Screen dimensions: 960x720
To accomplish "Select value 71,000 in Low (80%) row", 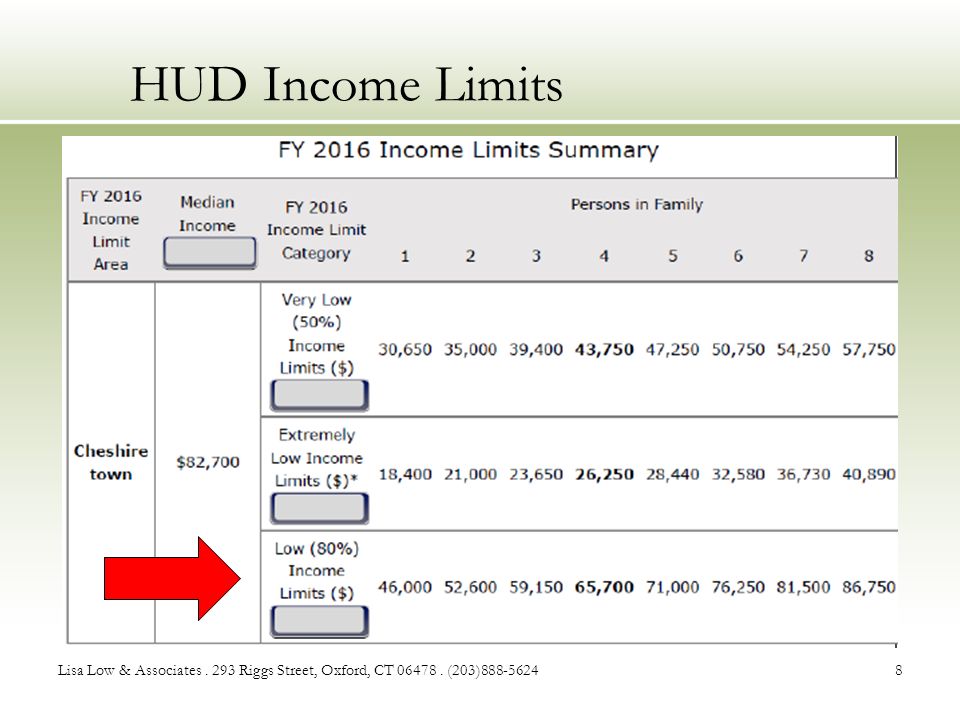I will [672, 587].
